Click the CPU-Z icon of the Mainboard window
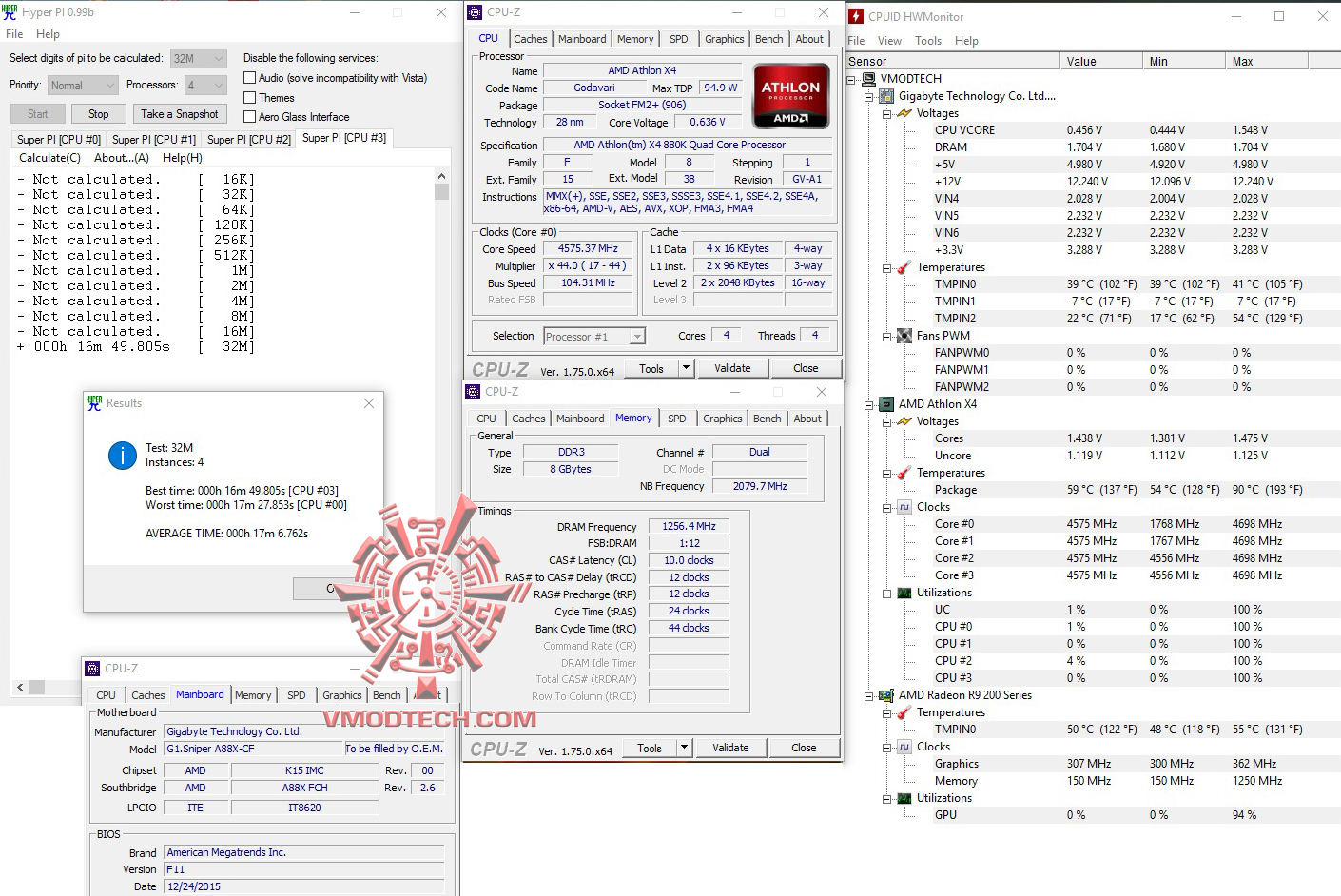Image resolution: width=1341 pixels, height=896 pixels. click(92, 669)
